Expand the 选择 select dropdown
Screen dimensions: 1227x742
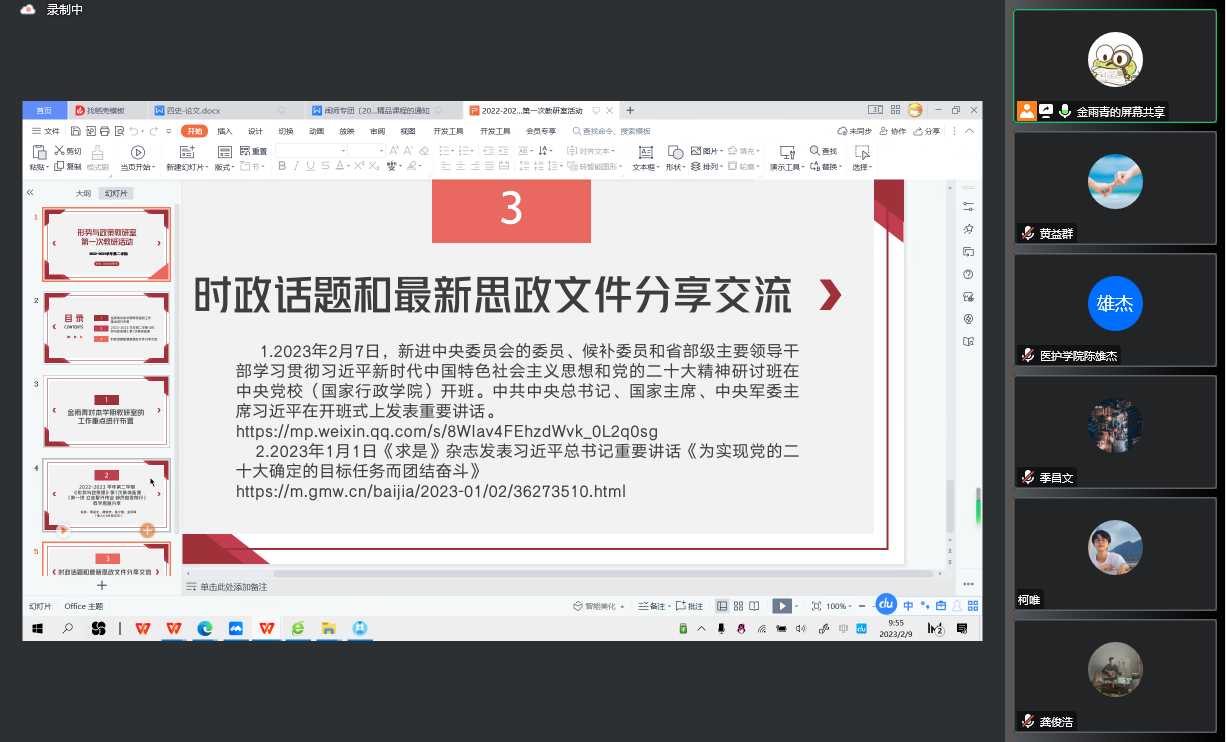(x=862, y=167)
